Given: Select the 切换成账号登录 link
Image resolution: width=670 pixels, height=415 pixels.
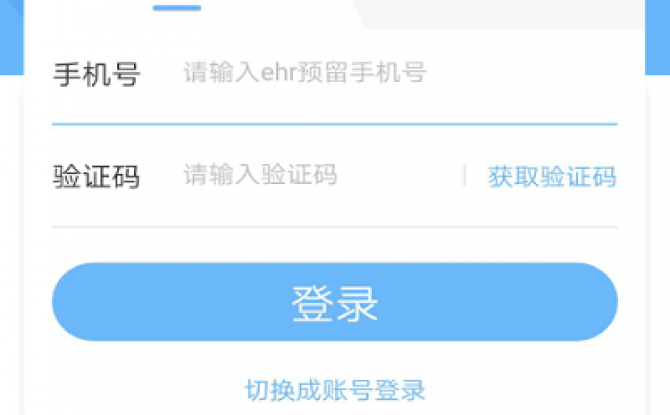Looking at the screenshot, I should tap(335, 390).
